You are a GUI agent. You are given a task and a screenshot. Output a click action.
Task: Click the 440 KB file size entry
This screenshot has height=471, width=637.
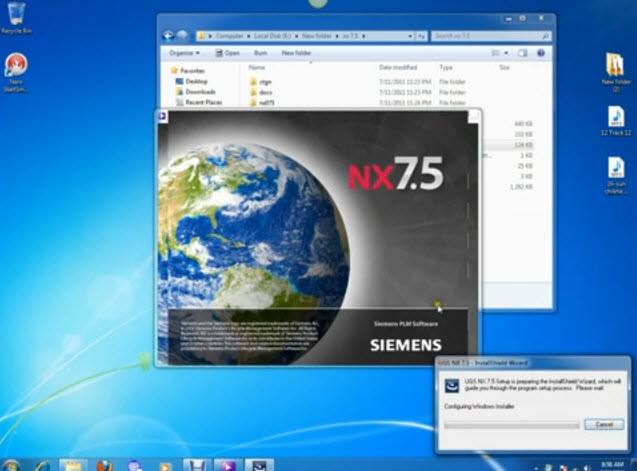point(524,124)
